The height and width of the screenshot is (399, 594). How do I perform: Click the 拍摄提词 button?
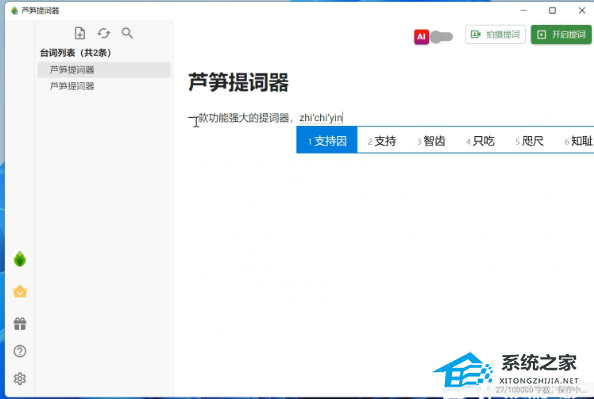[495, 34]
